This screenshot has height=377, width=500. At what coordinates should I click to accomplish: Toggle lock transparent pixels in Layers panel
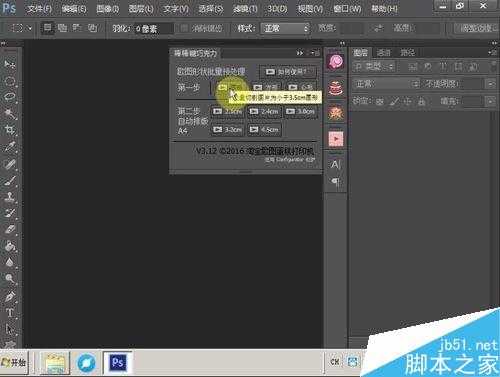pos(380,101)
